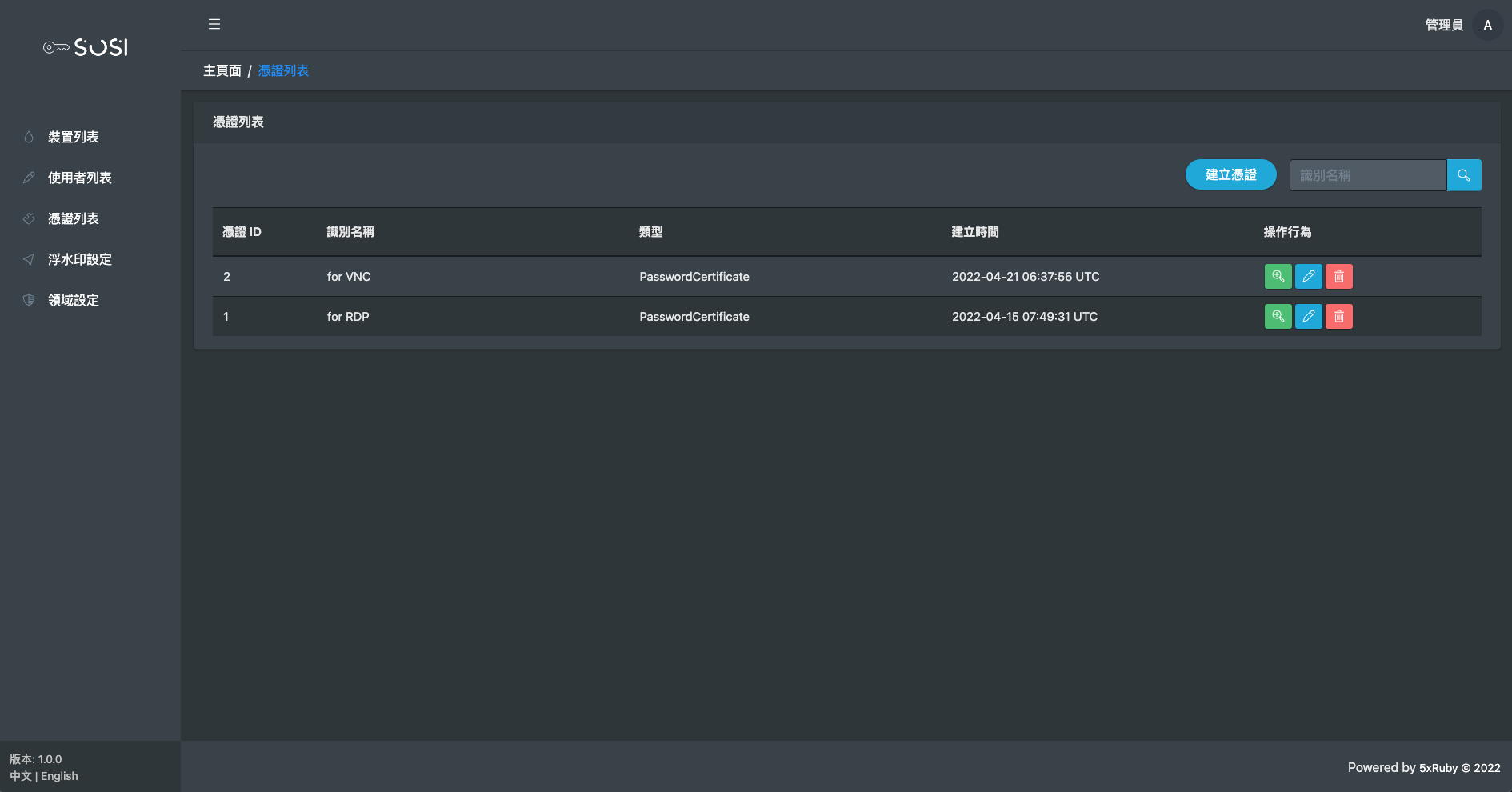Screen dimensions: 1512x792
Task: Delete the 'for RDP' credential
Action: pyautogui.click(x=1338, y=317)
